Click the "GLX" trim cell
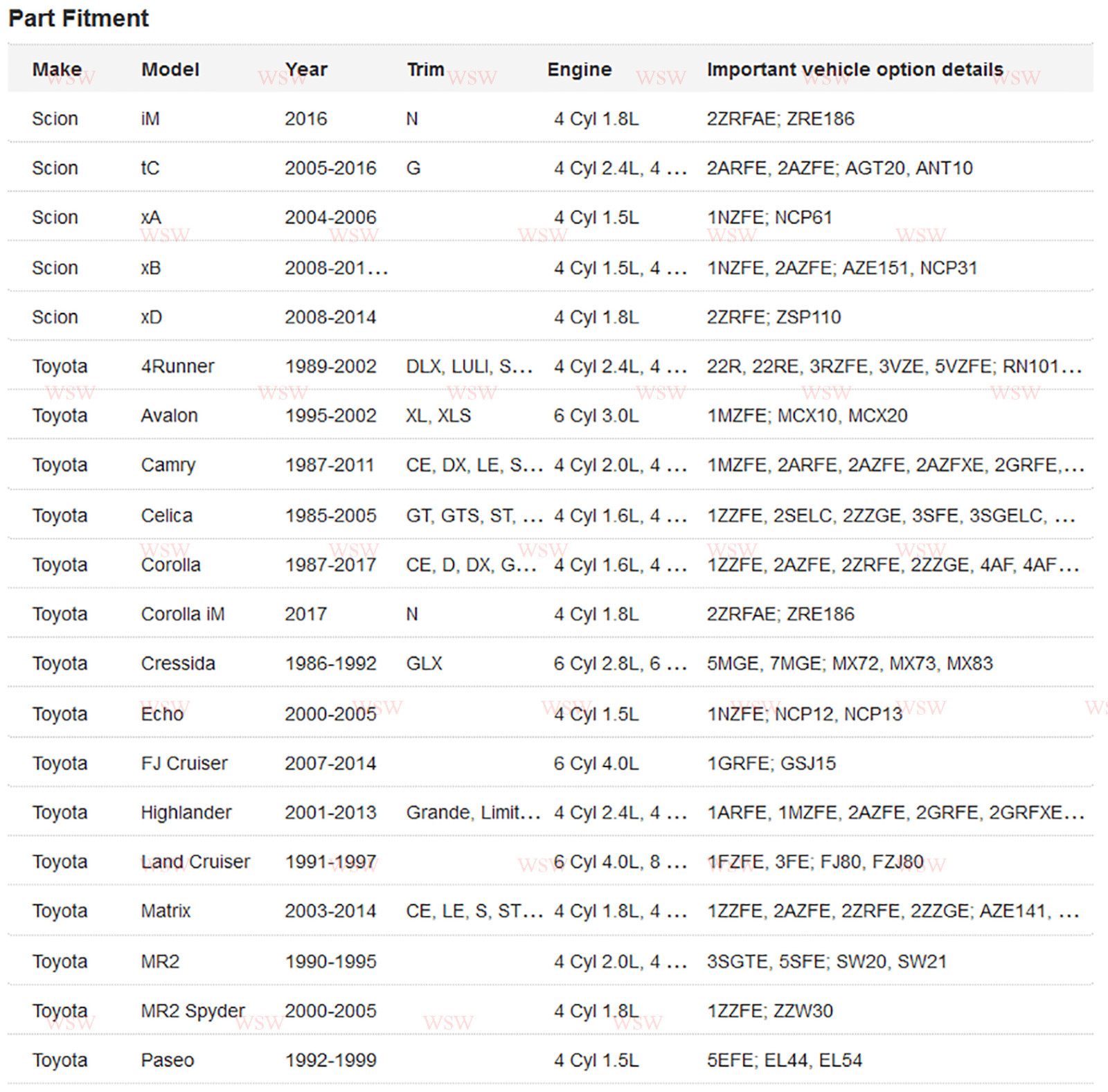Viewport: 1108px width, 1092px height. tap(424, 663)
